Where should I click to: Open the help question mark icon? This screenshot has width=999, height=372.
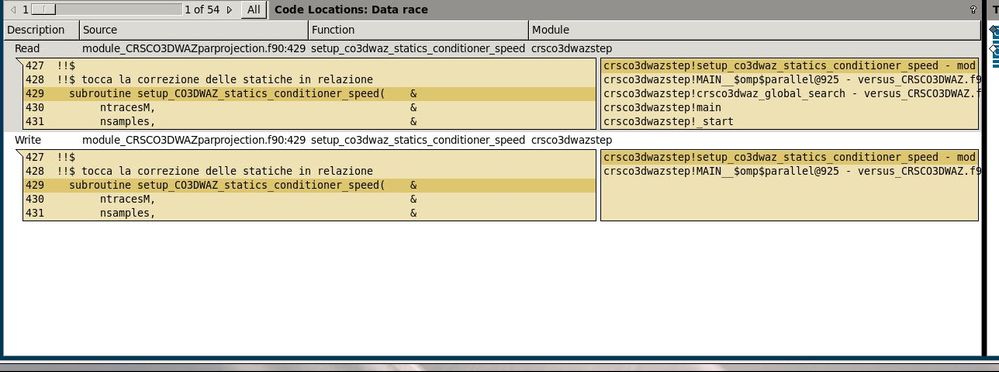pos(973,10)
